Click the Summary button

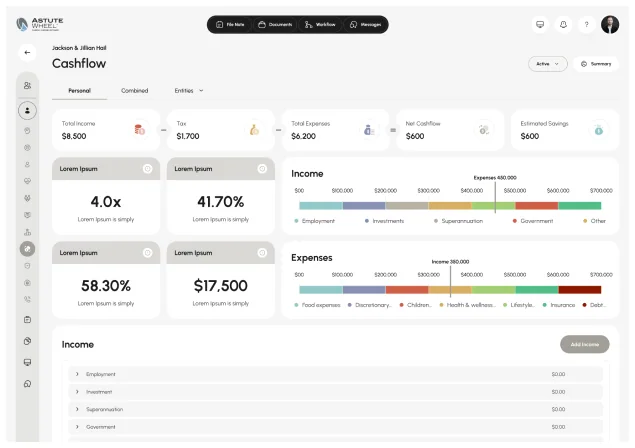[596, 64]
